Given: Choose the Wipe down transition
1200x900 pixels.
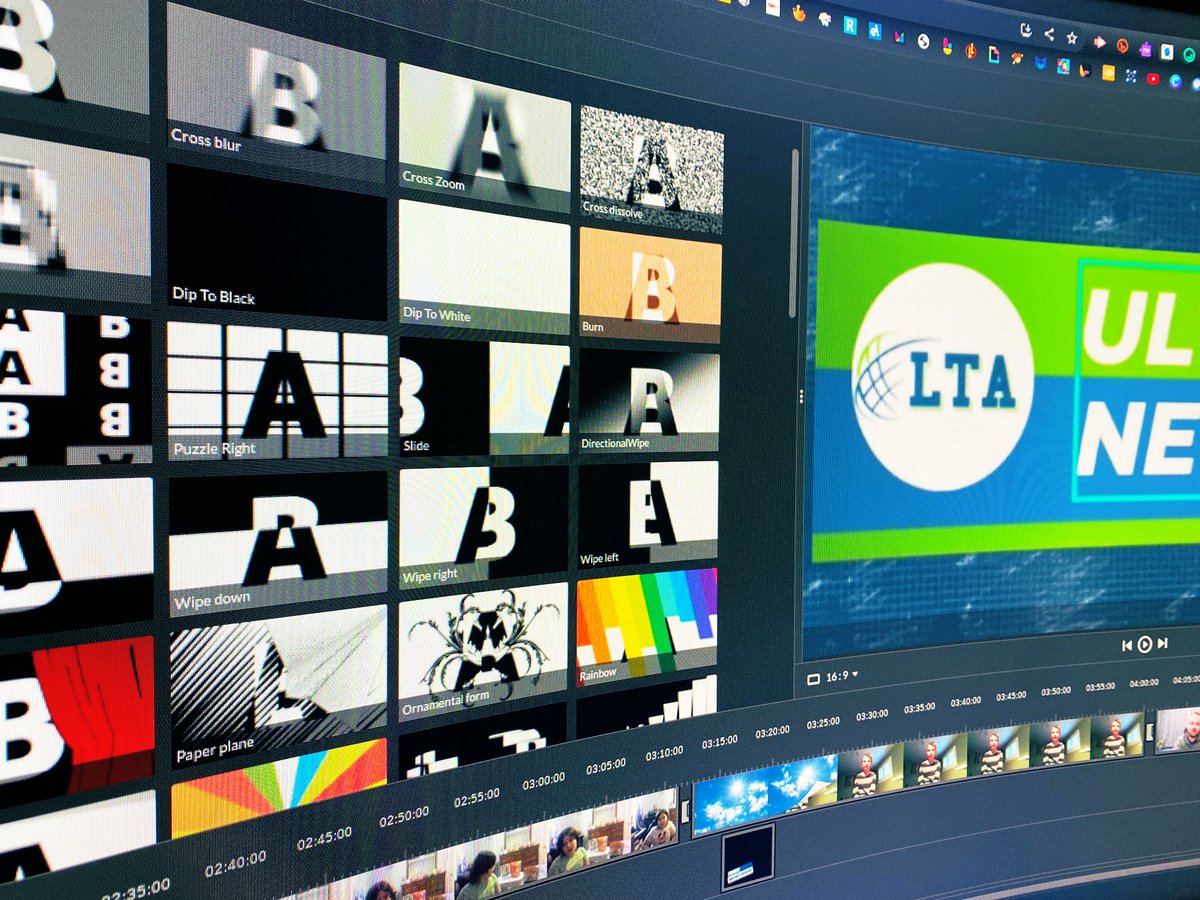Looking at the screenshot, I should coord(278,543).
